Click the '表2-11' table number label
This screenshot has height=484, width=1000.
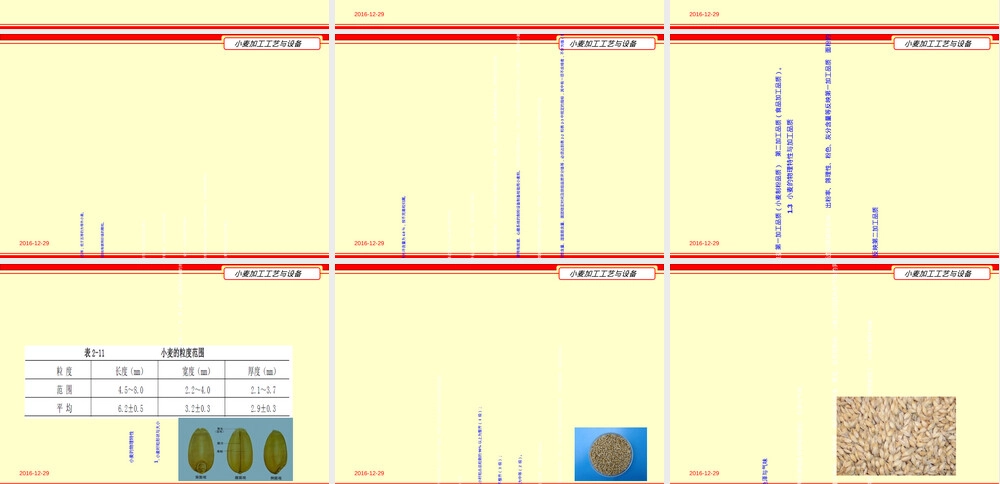[94, 353]
